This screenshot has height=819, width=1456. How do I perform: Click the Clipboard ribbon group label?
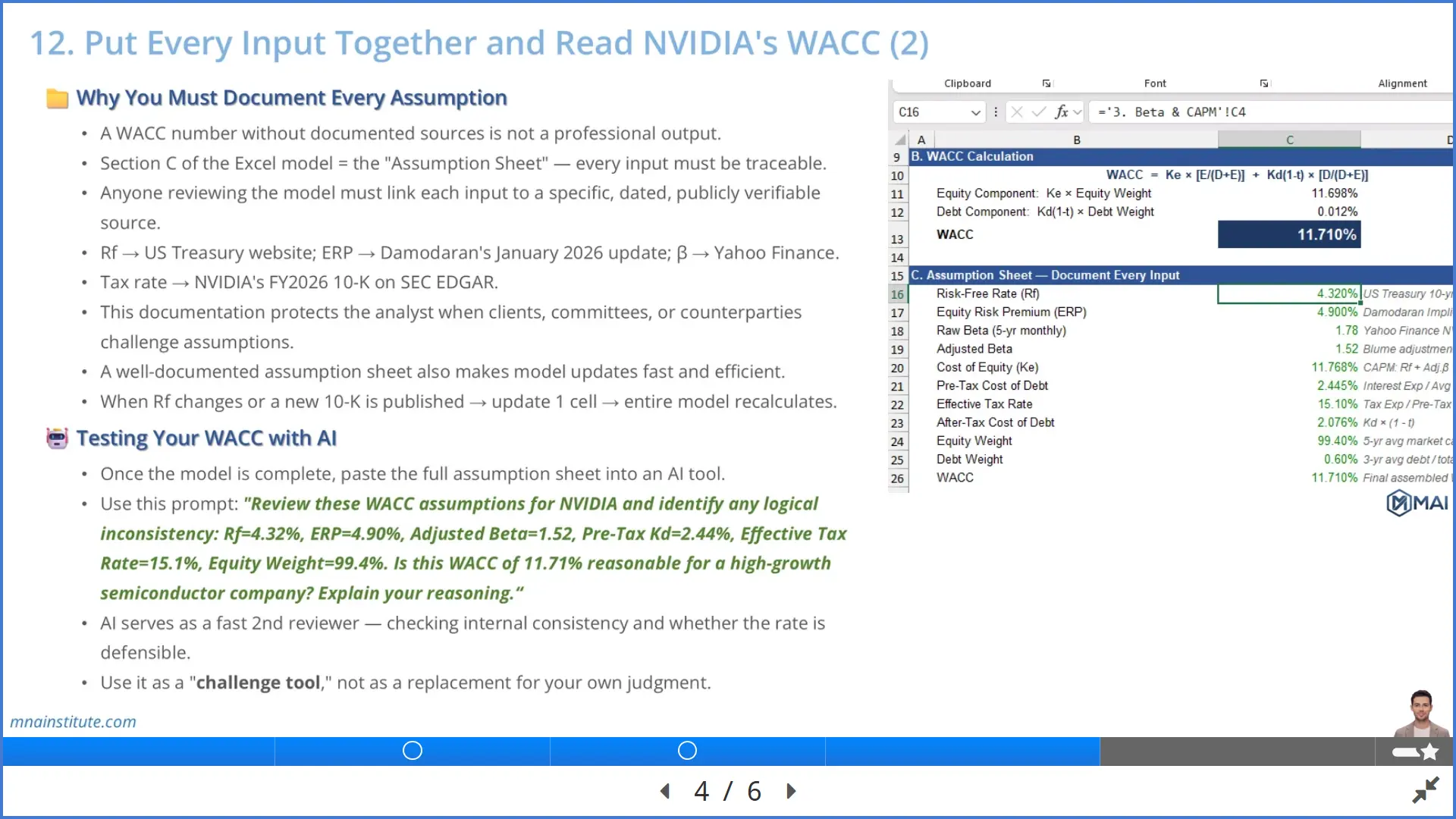pyautogui.click(x=968, y=83)
